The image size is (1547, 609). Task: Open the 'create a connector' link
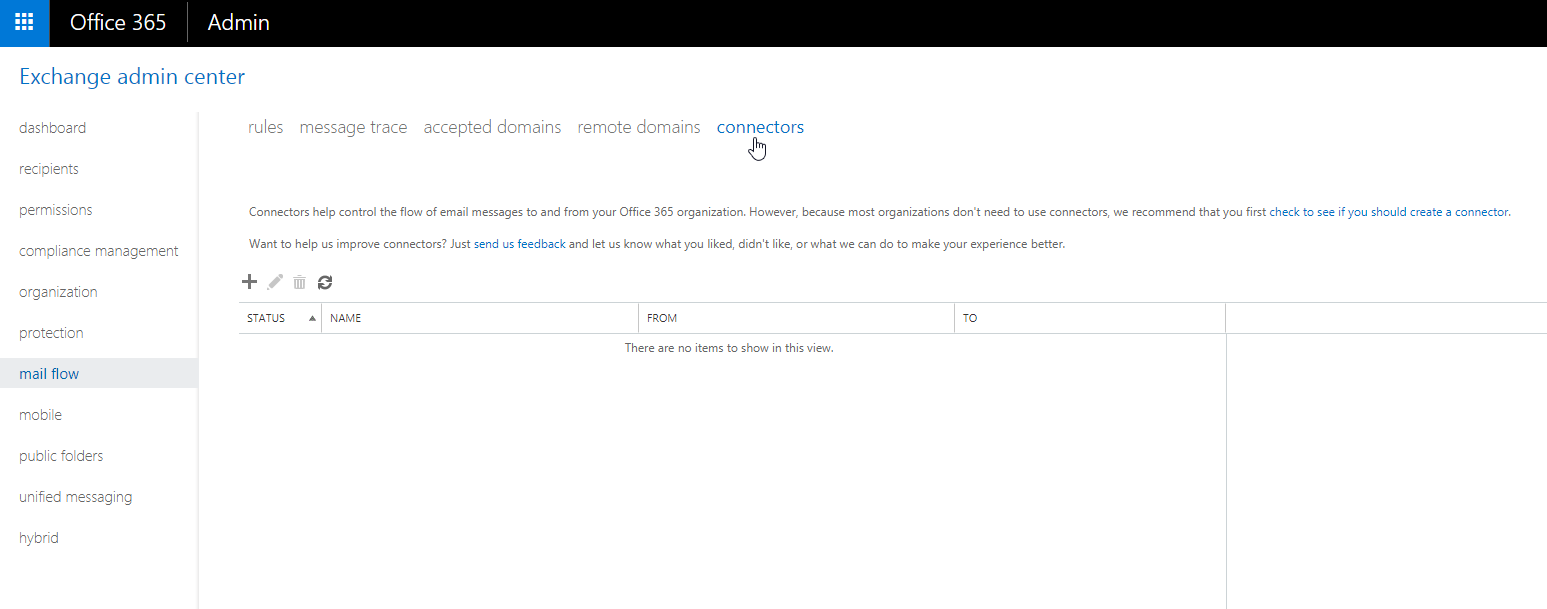tap(1458, 211)
